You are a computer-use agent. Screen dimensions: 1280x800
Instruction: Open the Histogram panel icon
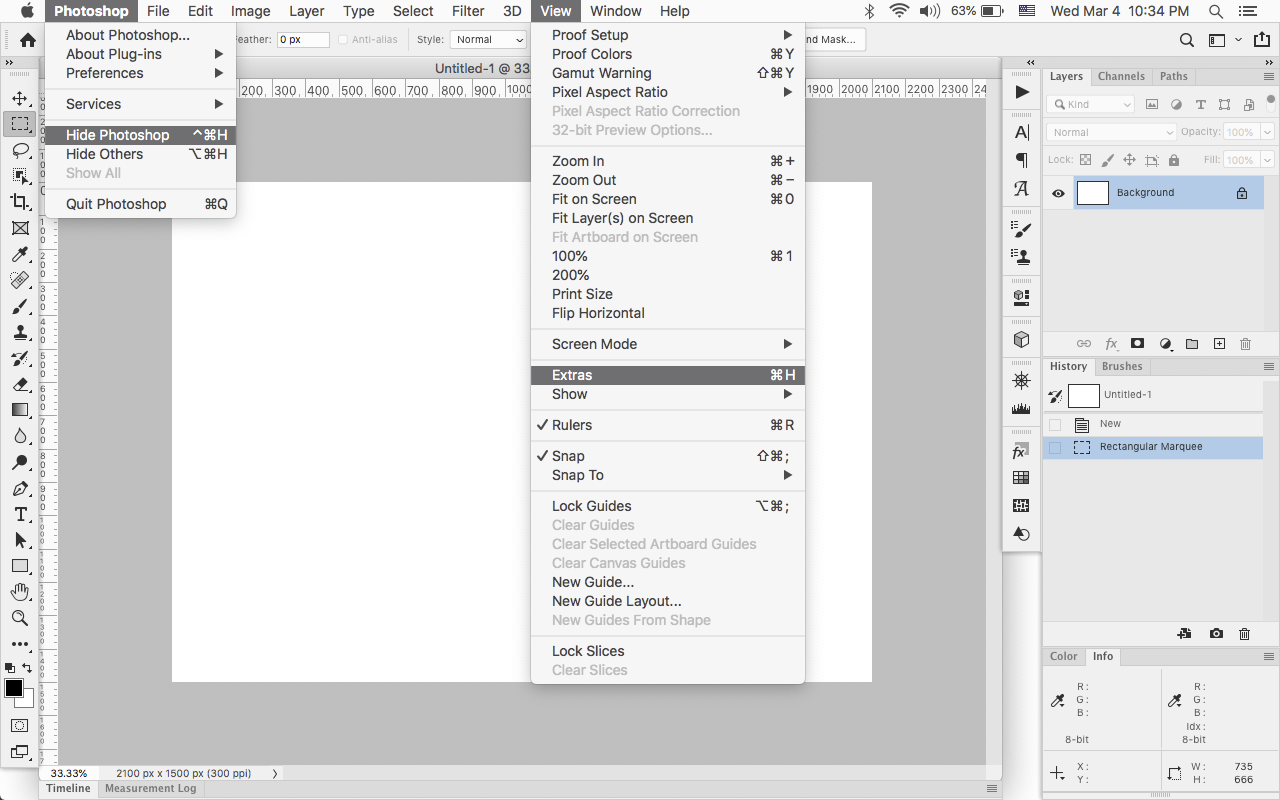pos(1021,408)
